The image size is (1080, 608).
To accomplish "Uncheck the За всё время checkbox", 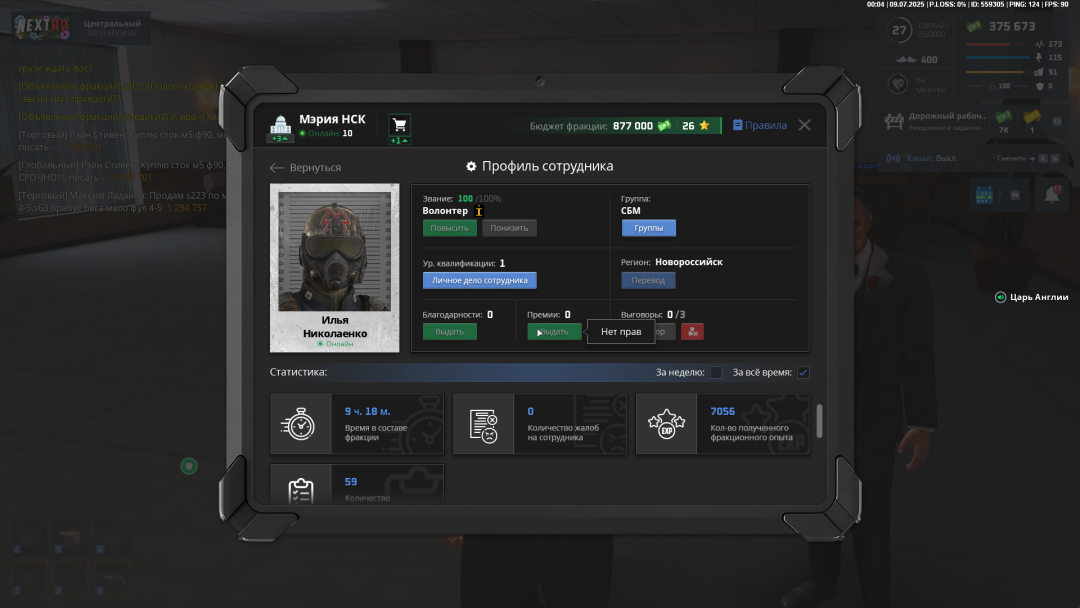I will point(803,373).
